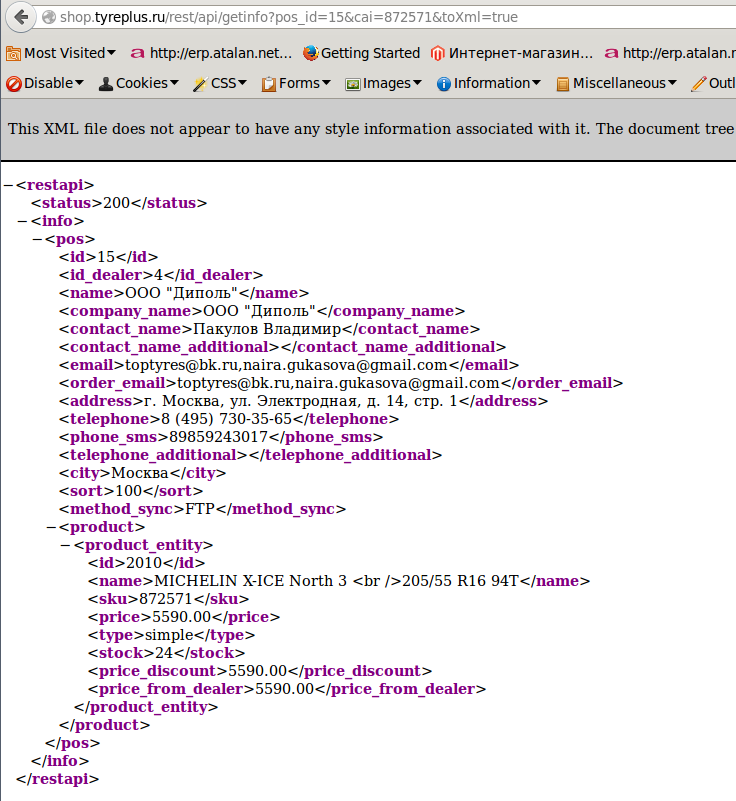Click the company_name ООО "Диполь" text
This screenshot has width=736, height=801.
click(x=260, y=311)
